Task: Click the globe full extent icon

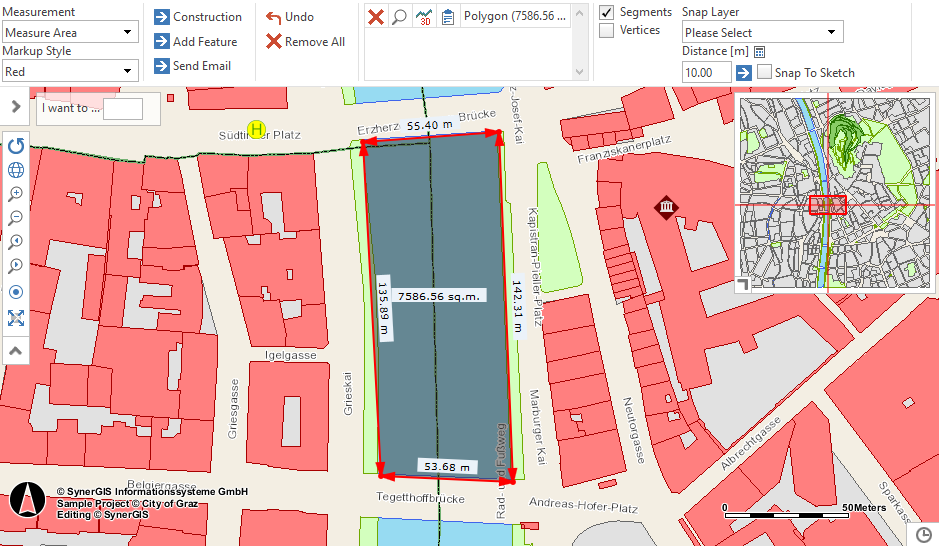Action: (16, 170)
